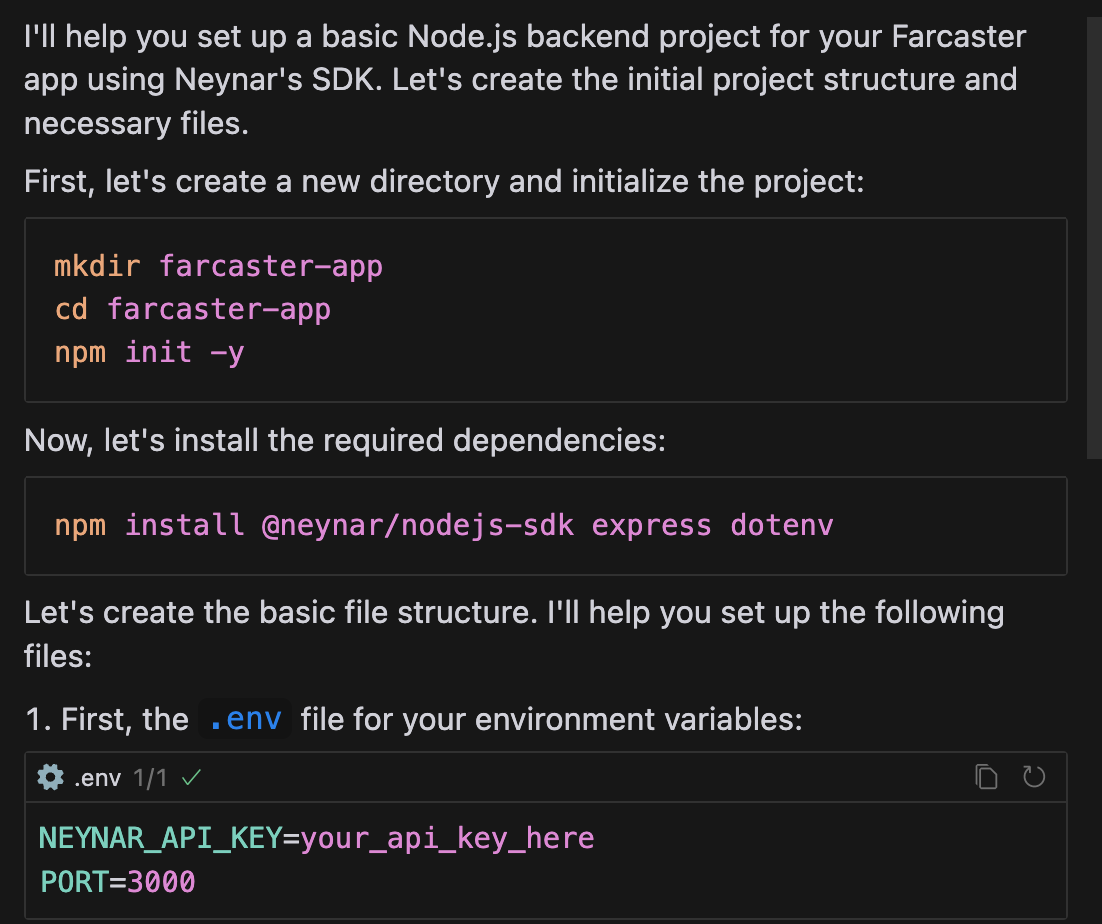Click 'your_api_key_here' placeholder value
1102x924 pixels.
point(447,838)
